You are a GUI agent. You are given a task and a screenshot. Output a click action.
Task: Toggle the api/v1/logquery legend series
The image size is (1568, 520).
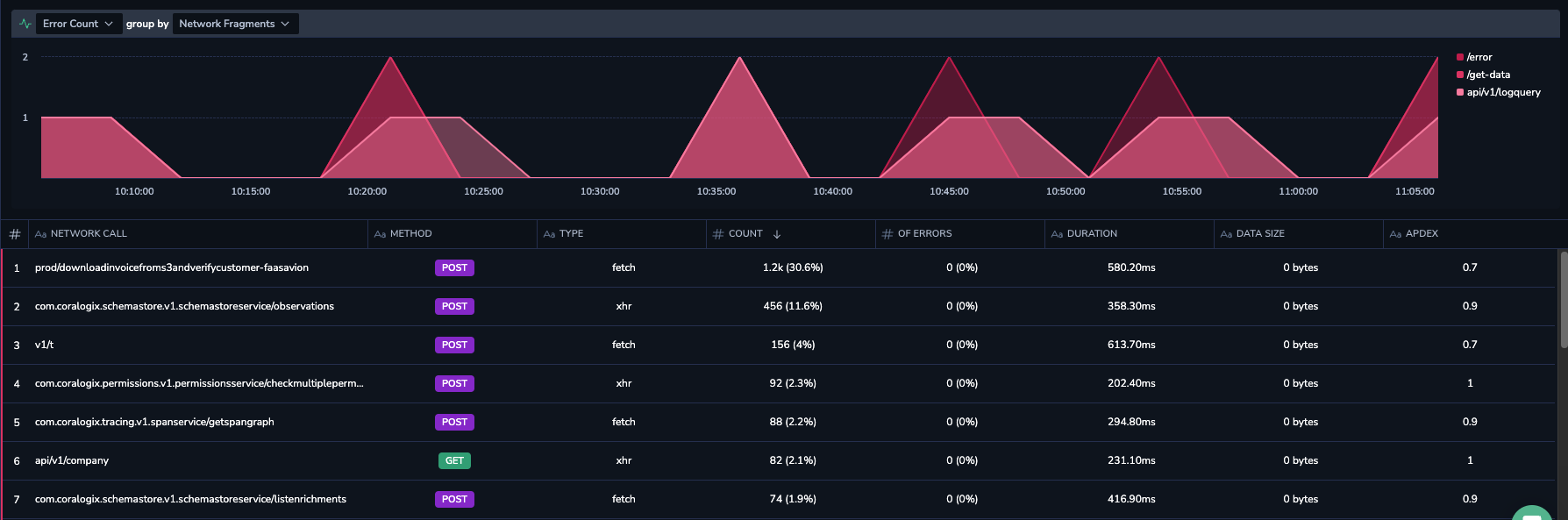[1498, 92]
